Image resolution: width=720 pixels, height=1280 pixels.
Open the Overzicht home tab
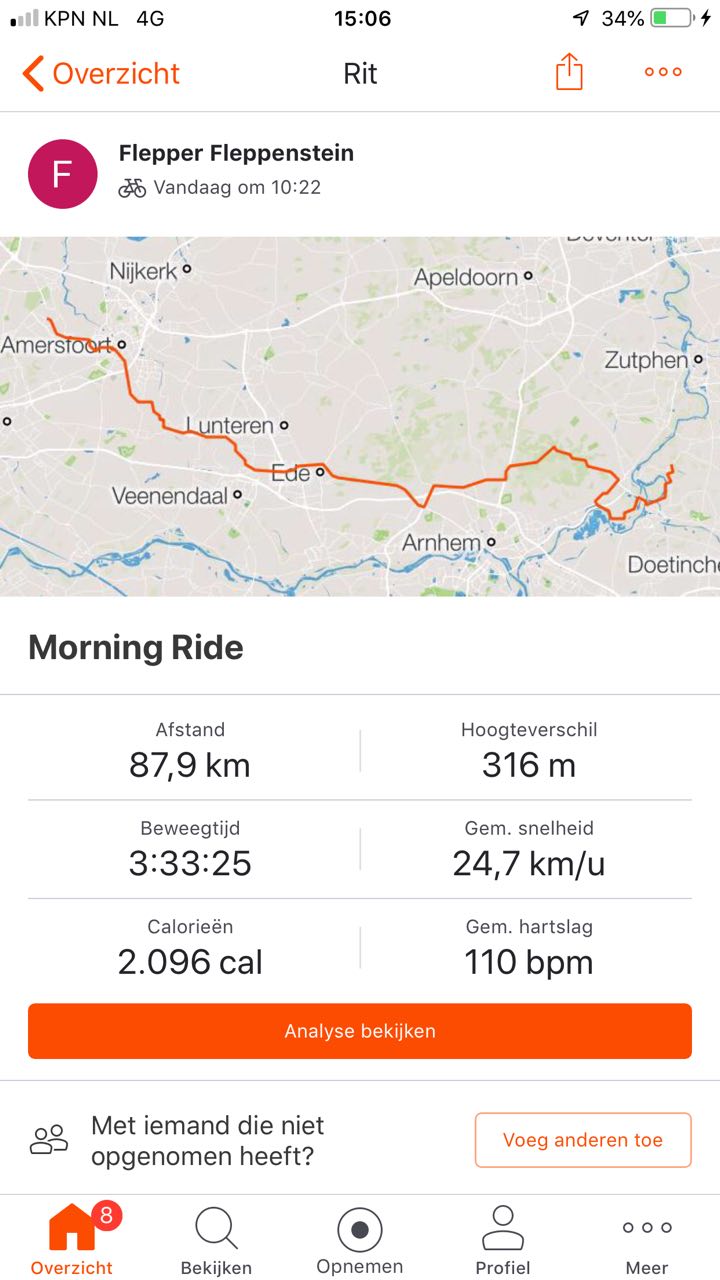coord(72,1238)
